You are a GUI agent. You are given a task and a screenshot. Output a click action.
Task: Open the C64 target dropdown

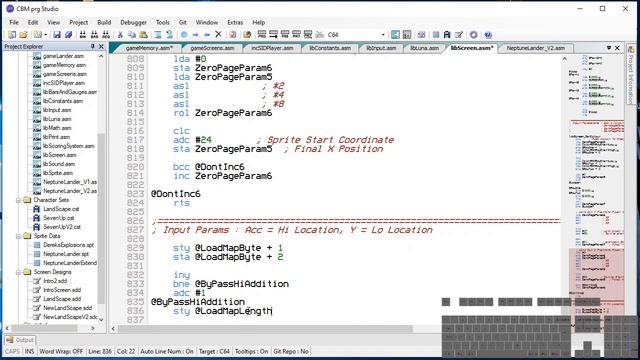click(383, 35)
